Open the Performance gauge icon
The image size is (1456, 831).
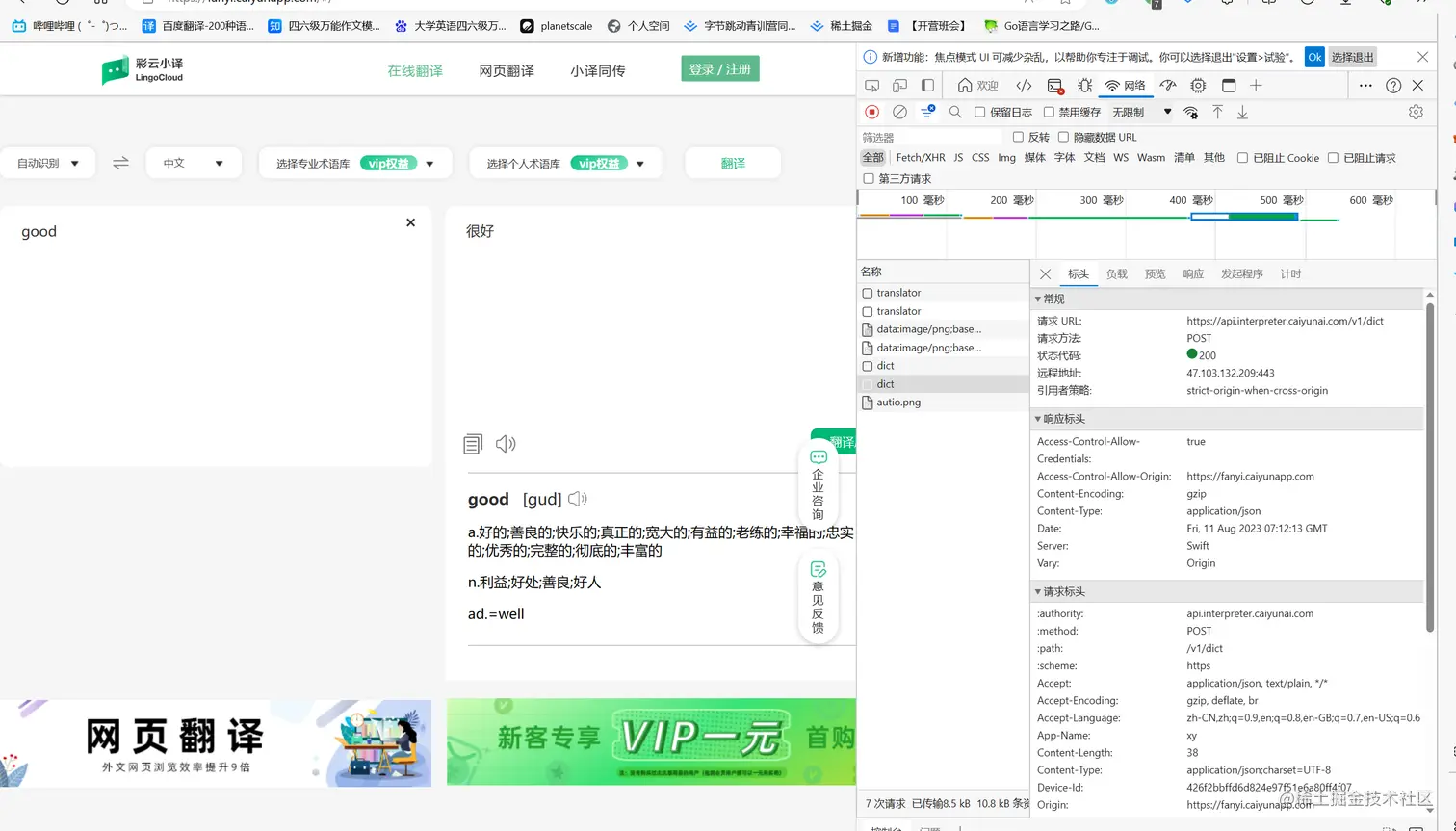click(x=1168, y=85)
